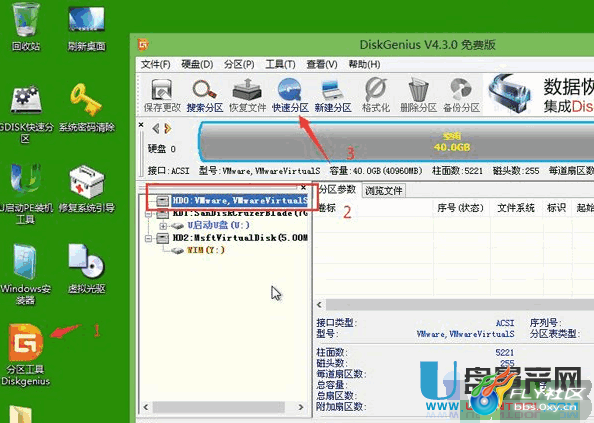Switch to the 浏览文件 tab

(x=383, y=191)
